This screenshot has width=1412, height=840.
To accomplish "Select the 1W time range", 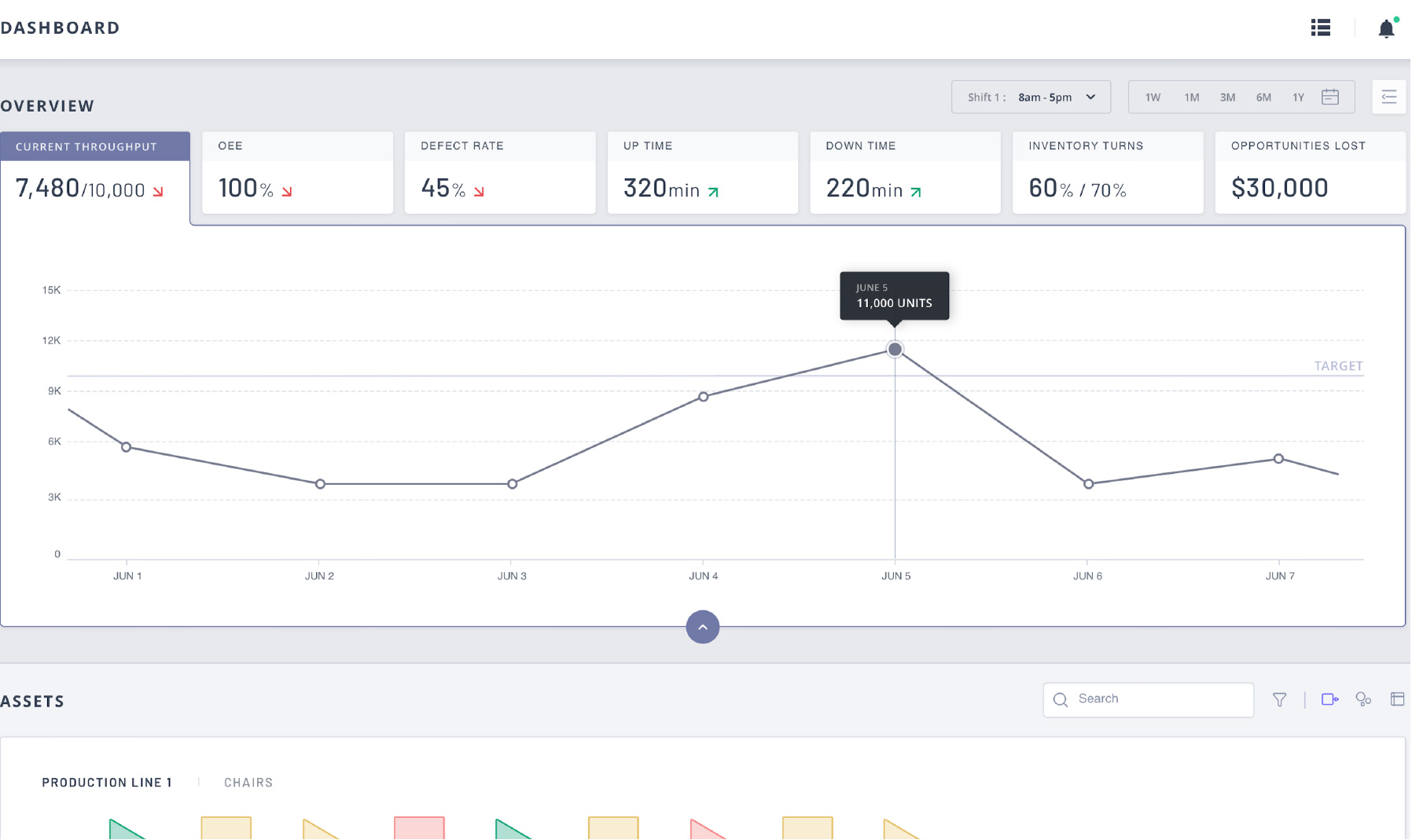I will click(1152, 97).
